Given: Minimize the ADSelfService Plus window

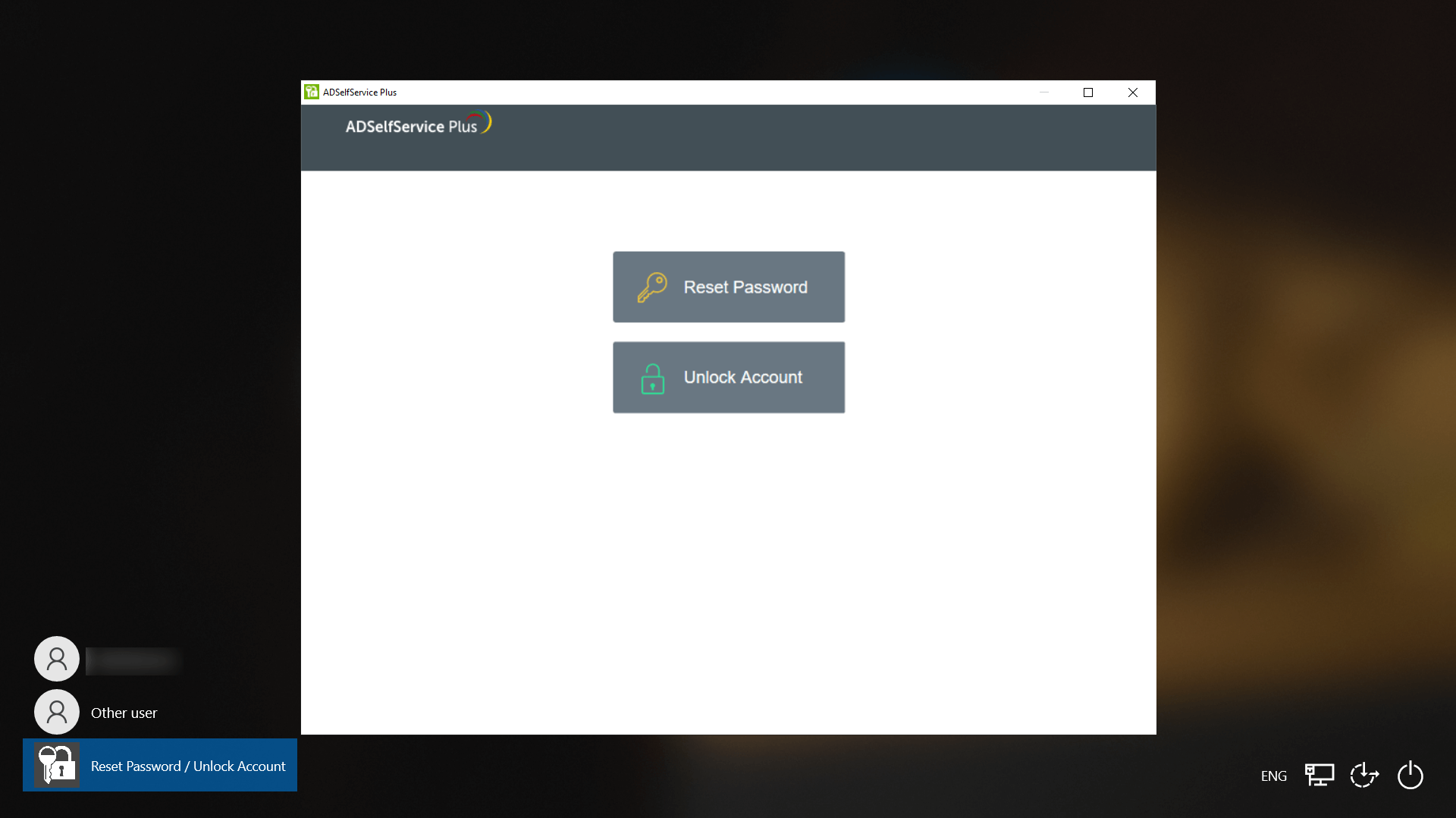Looking at the screenshot, I should [1044, 92].
